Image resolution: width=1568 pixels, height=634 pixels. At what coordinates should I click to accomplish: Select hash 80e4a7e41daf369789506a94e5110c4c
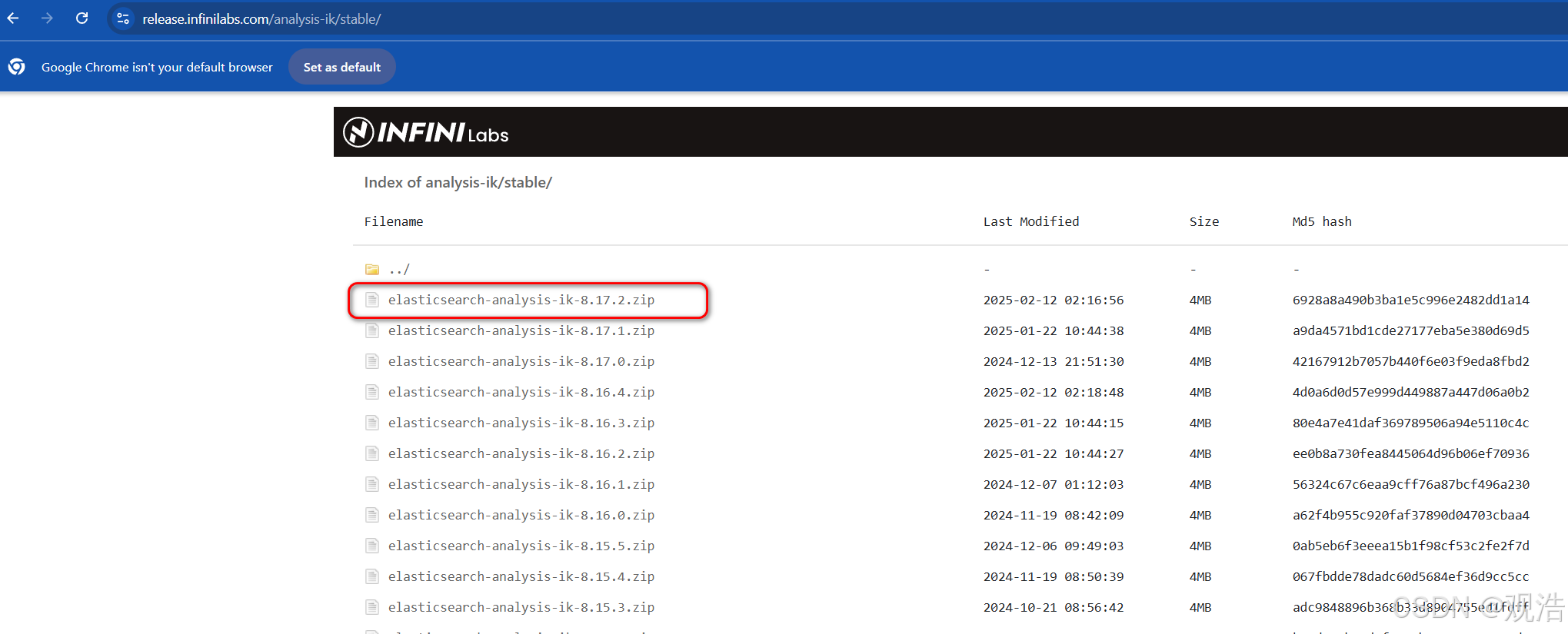click(1411, 423)
